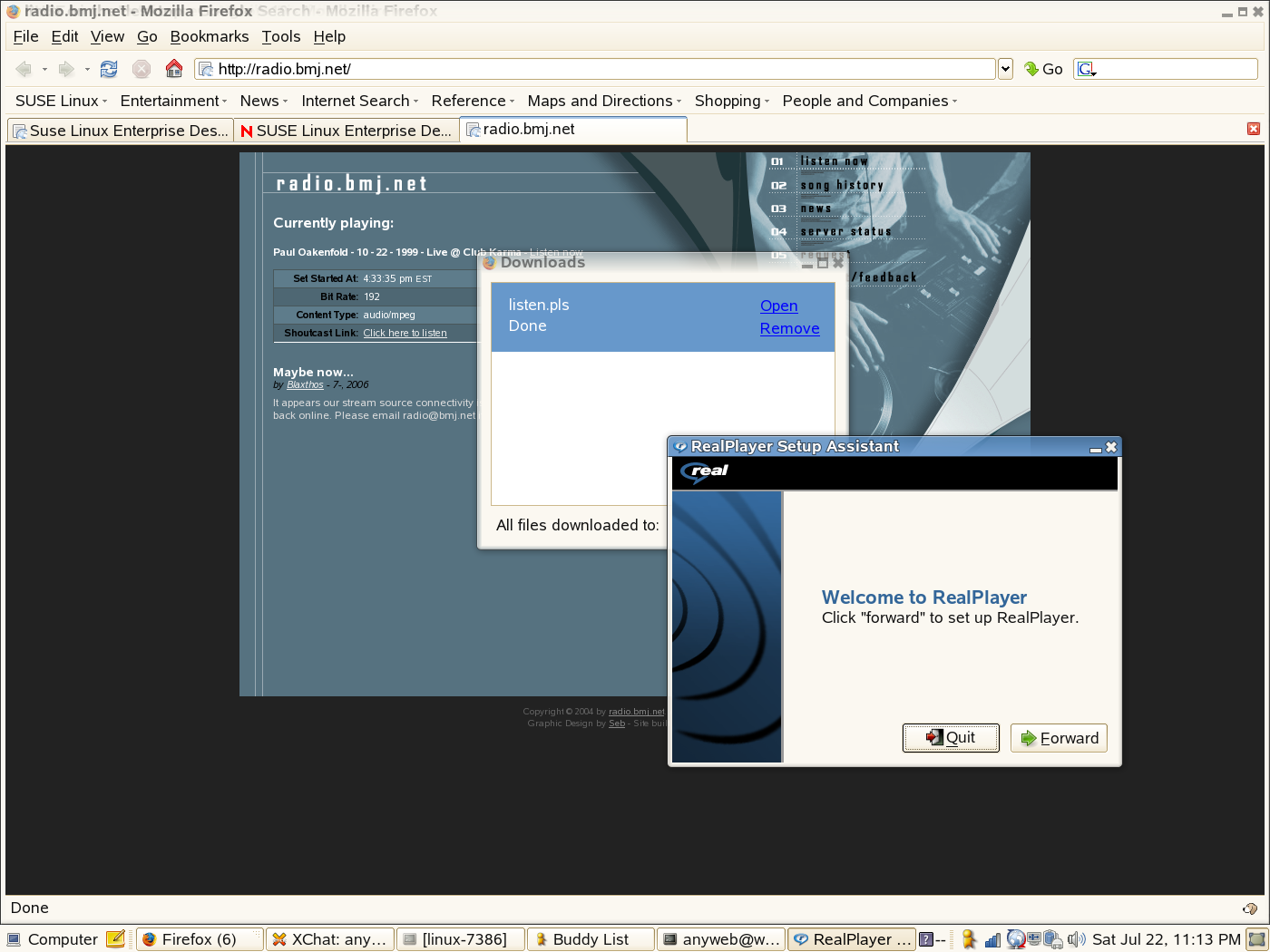Click the radio.bmj.net footer copyright link
Viewport: 1270px width, 952px height.
[x=636, y=712]
